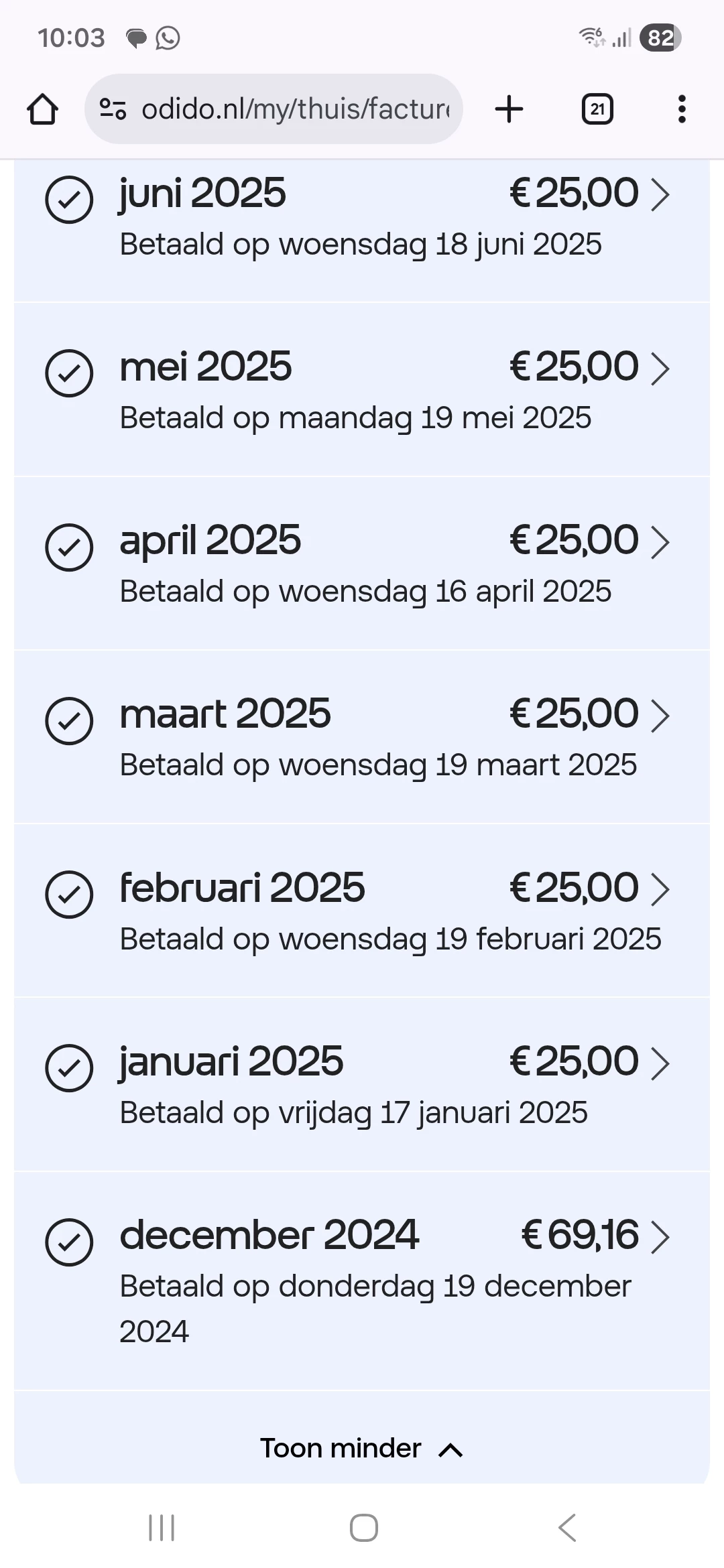The width and height of the screenshot is (724, 1568).
Task: Click the €69,16 december 2024 amount
Action: point(580,1235)
